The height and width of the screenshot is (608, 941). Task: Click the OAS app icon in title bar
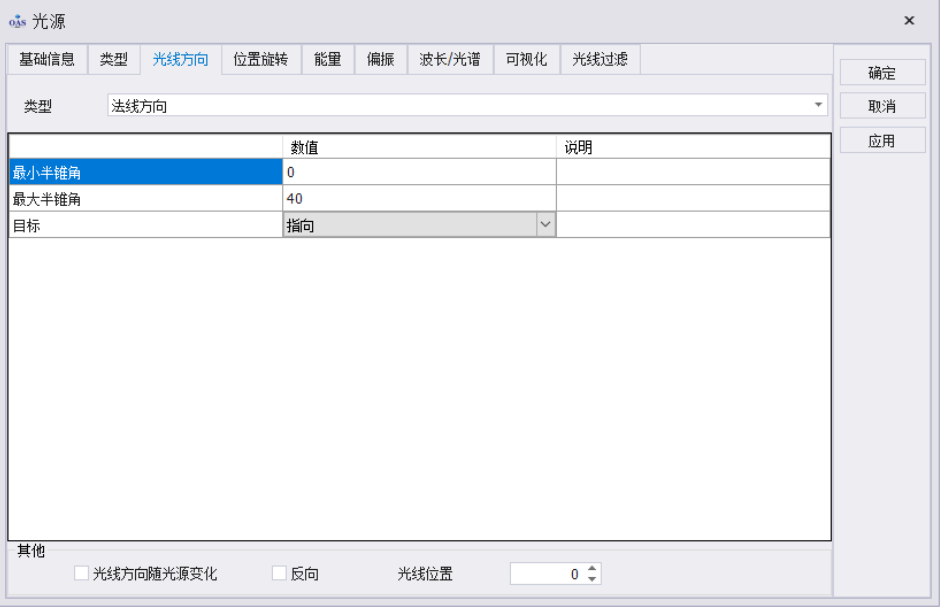point(17,22)
